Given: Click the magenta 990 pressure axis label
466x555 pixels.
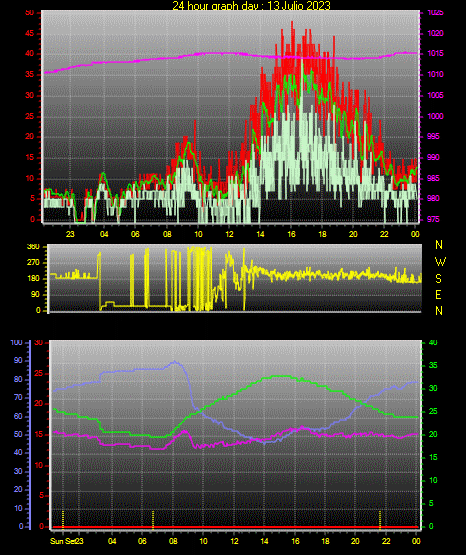Looking at the screenshot, I should 433,157.
